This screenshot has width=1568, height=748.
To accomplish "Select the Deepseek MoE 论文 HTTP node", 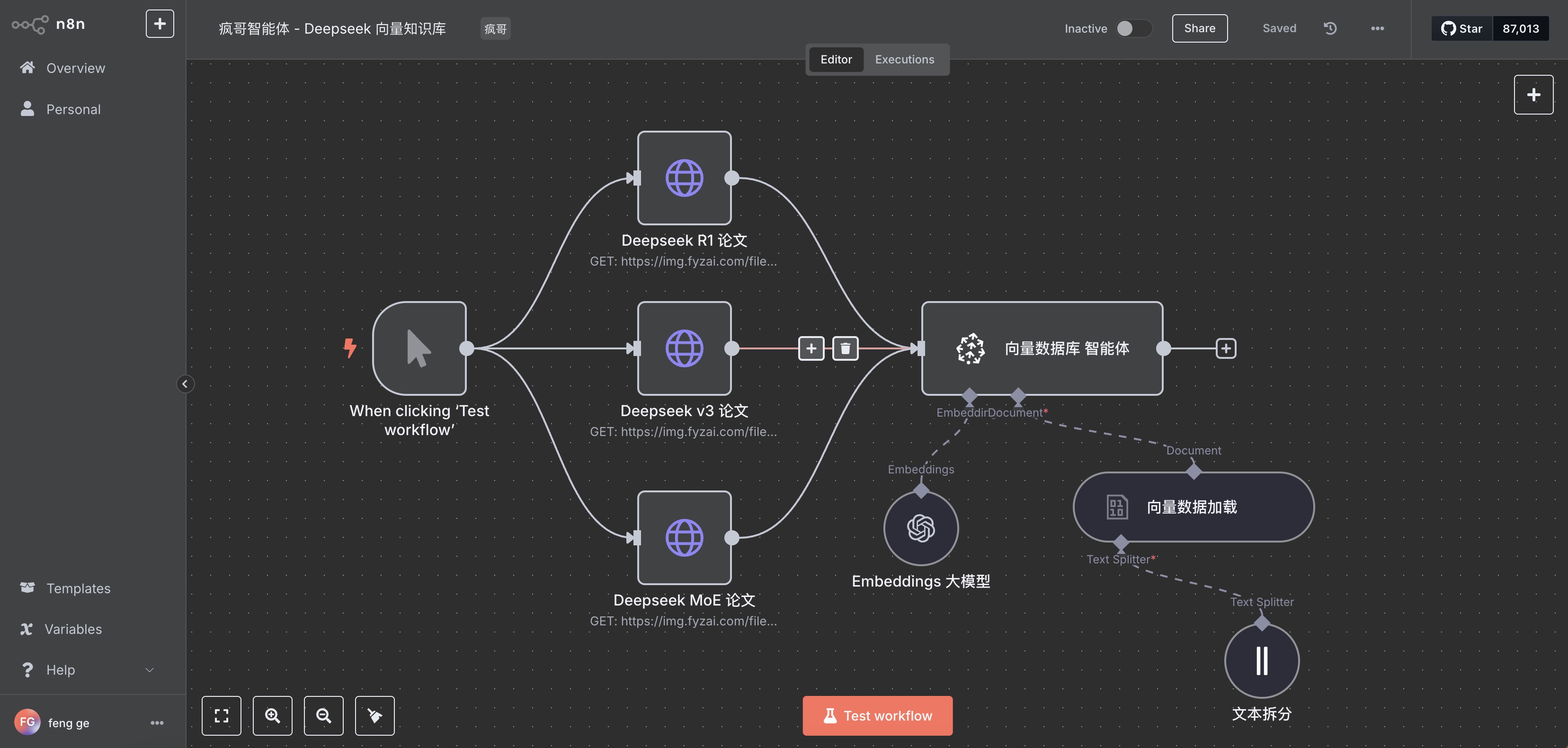I will tap(684, 538).
